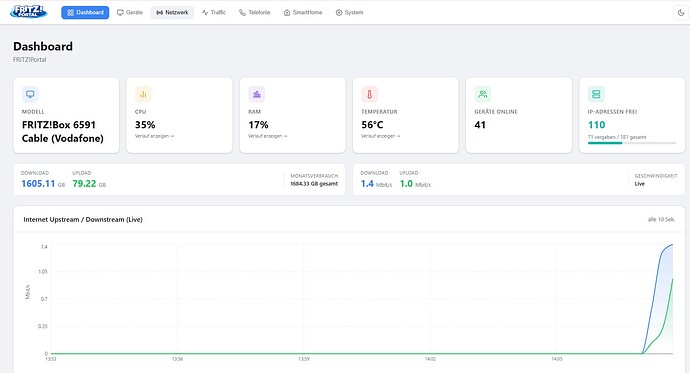This screenshot has height=373, width=690.
Task: Select the temperature value 56°C
Action: tap(372, 125)
